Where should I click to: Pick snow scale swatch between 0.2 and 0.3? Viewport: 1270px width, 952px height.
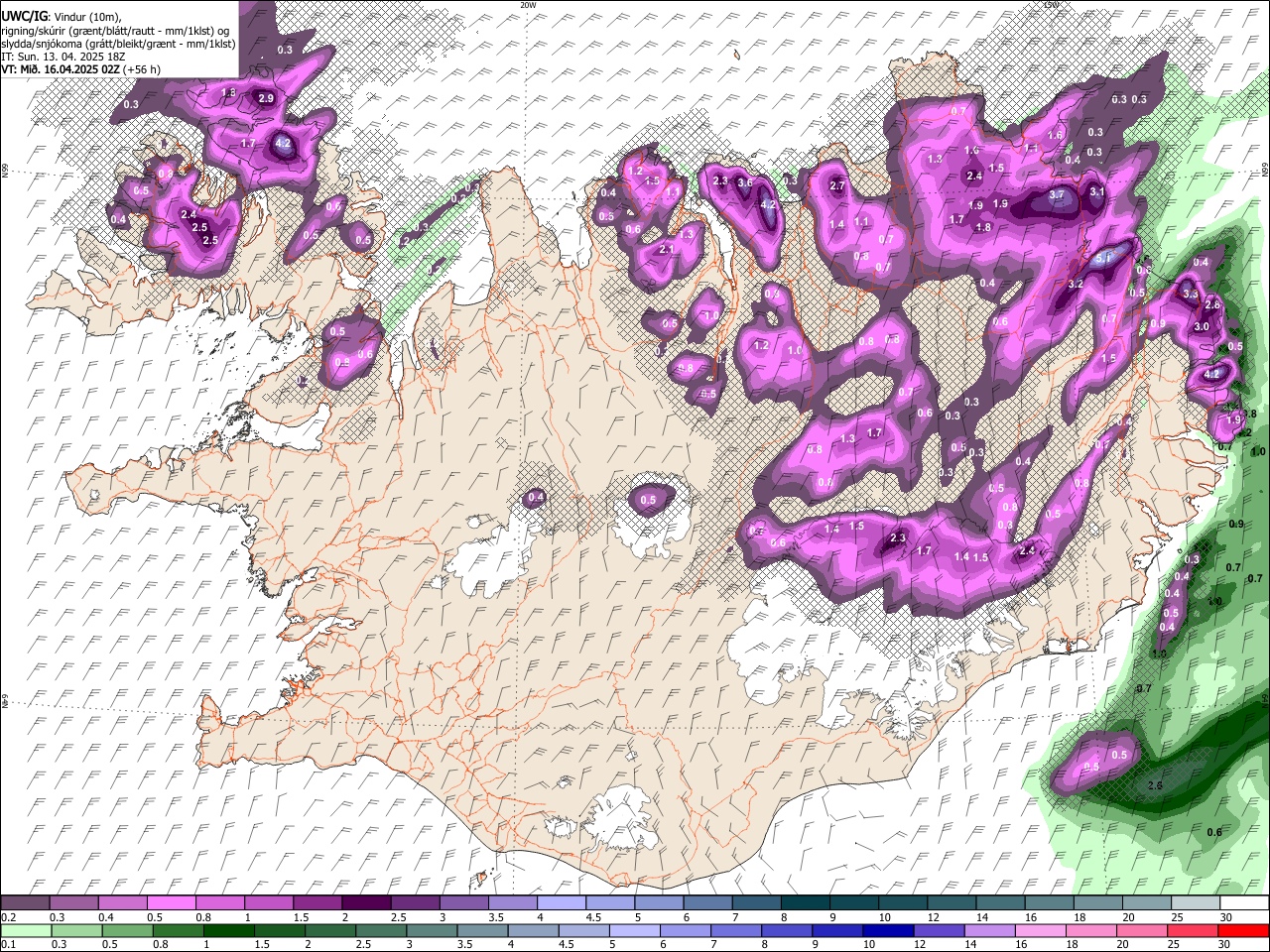pos(26,903)
